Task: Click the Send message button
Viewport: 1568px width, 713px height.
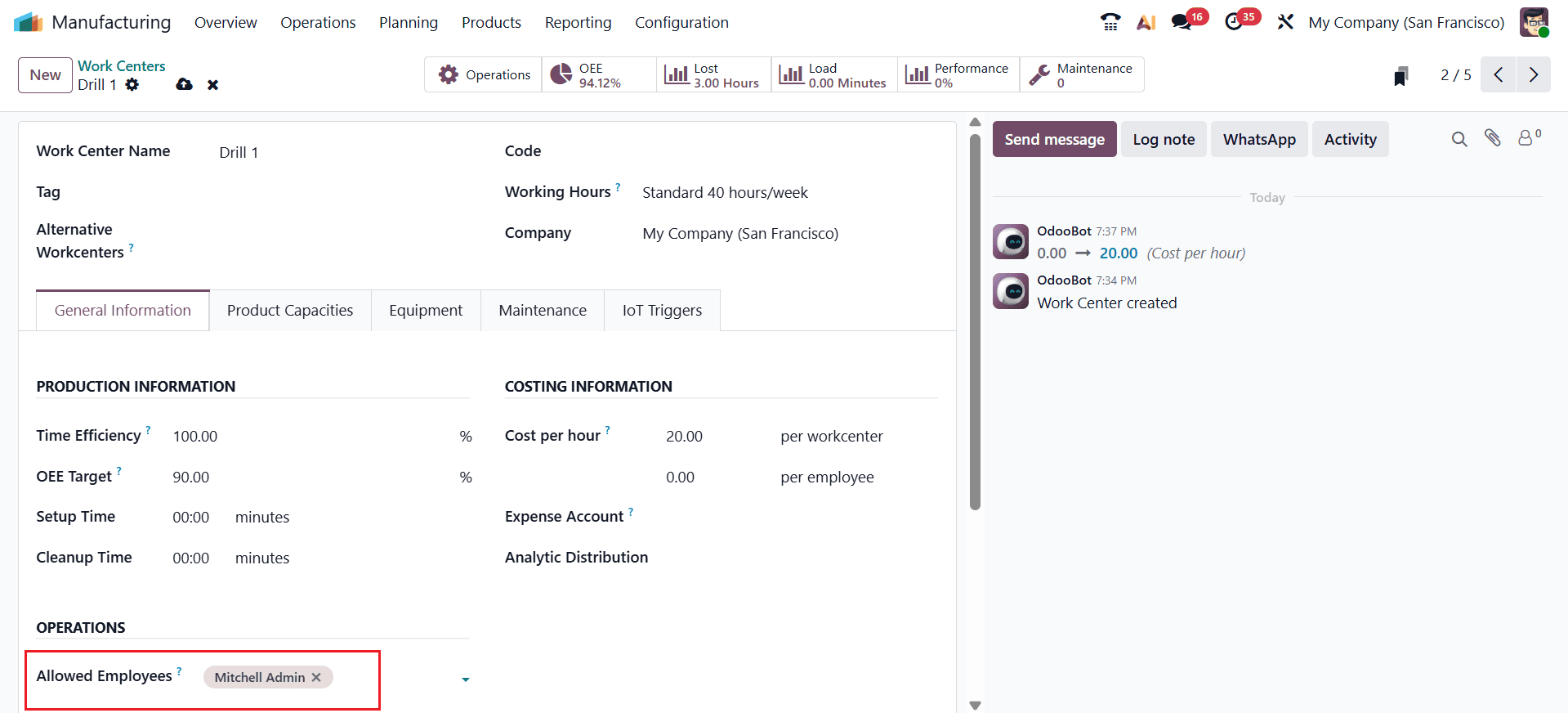Action: pos(1054,139)
